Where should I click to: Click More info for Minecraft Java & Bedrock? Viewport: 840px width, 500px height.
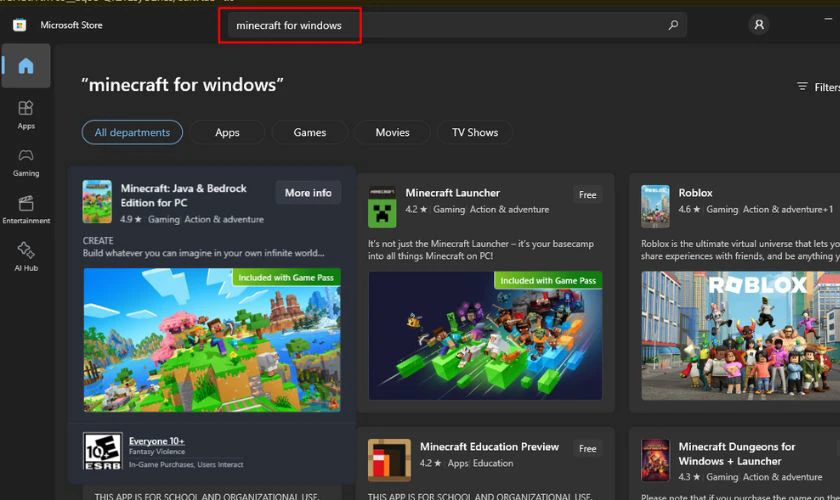(308, 192)
